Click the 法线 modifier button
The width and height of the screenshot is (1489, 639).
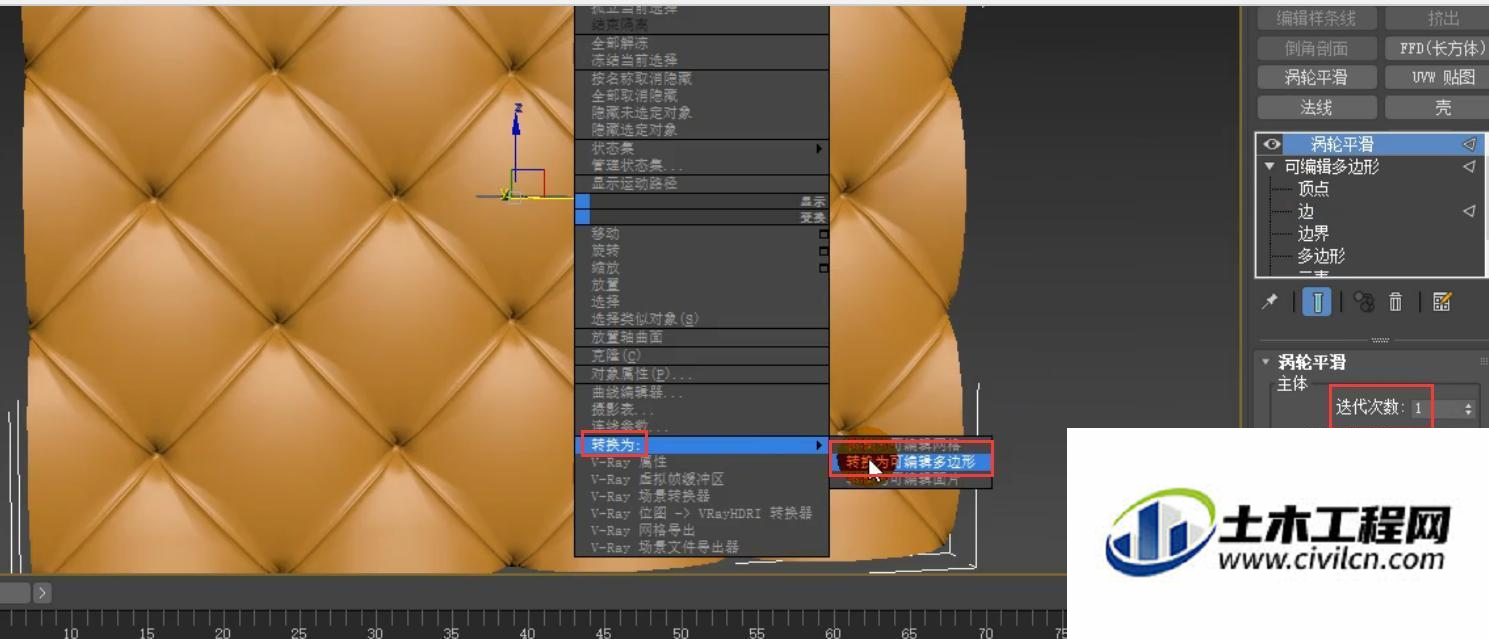tap(1316, 107)
